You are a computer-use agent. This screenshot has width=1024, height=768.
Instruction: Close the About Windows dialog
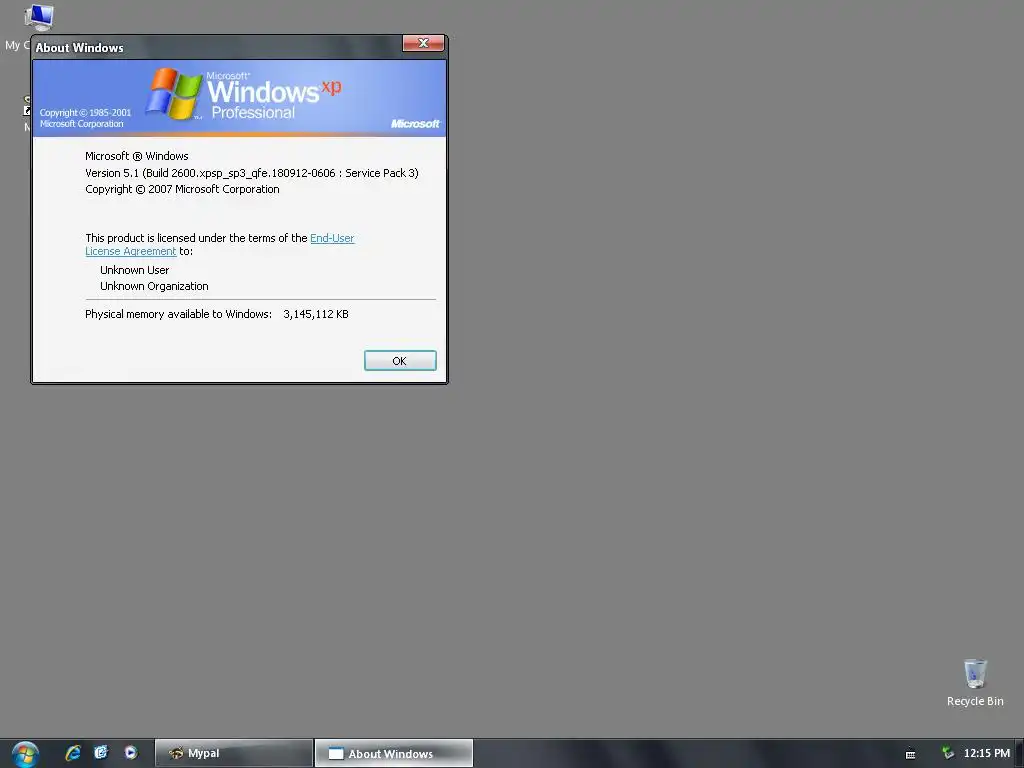423,43
